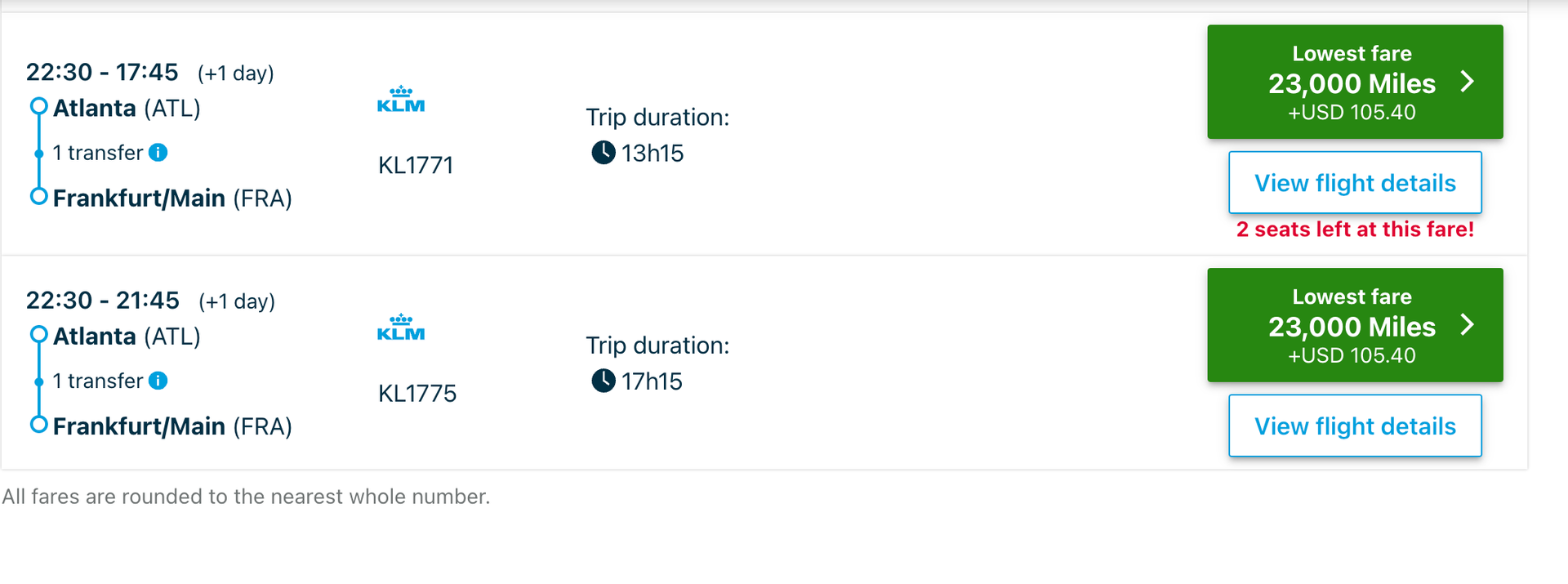The height and width of the screenshot is (584, 1568).
Task: Click the transfer stop dot on first itinerary
Action: (x=38, y=153)
